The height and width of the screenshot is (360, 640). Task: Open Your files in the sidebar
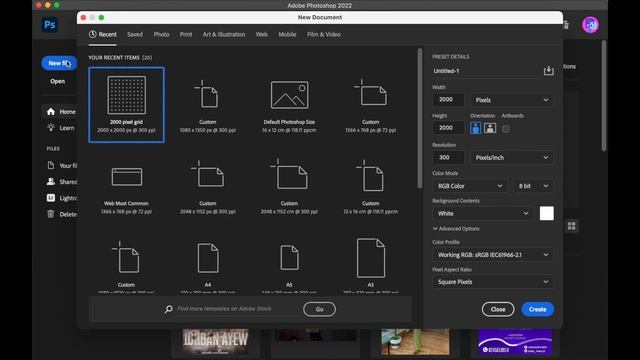point(61,166)
